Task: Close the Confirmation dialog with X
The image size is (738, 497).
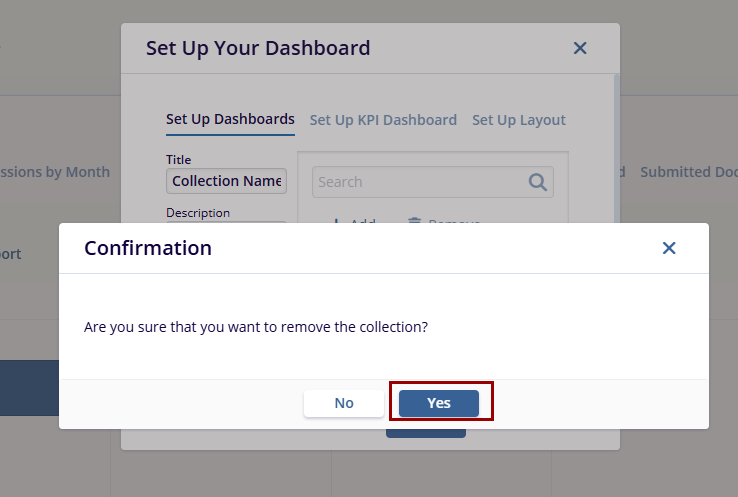Action: tap(669, 248)
